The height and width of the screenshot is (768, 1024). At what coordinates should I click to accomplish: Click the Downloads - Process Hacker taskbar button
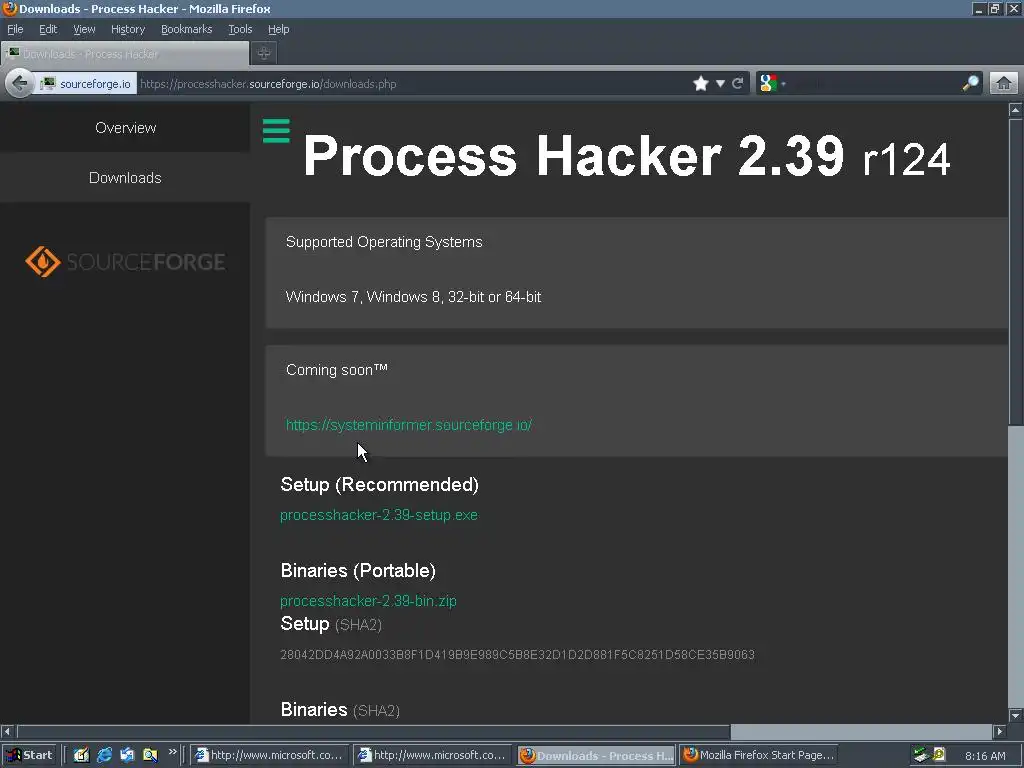[596, 755]
